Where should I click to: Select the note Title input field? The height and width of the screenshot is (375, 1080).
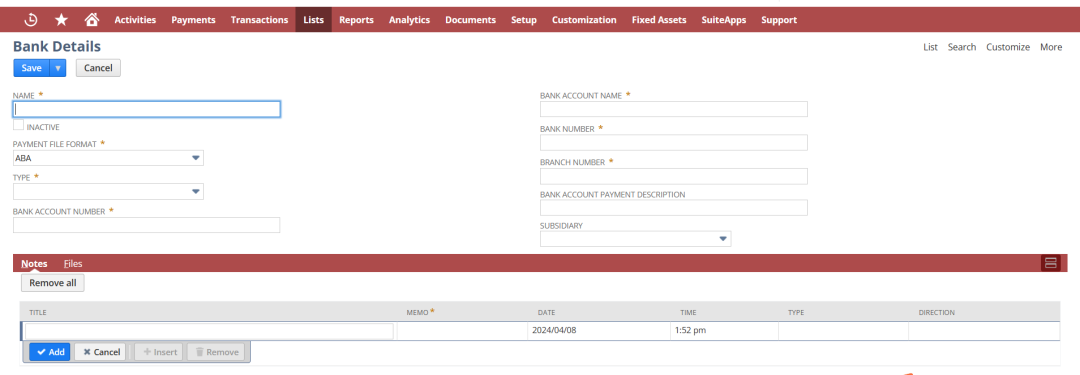(x=209, y=331)
